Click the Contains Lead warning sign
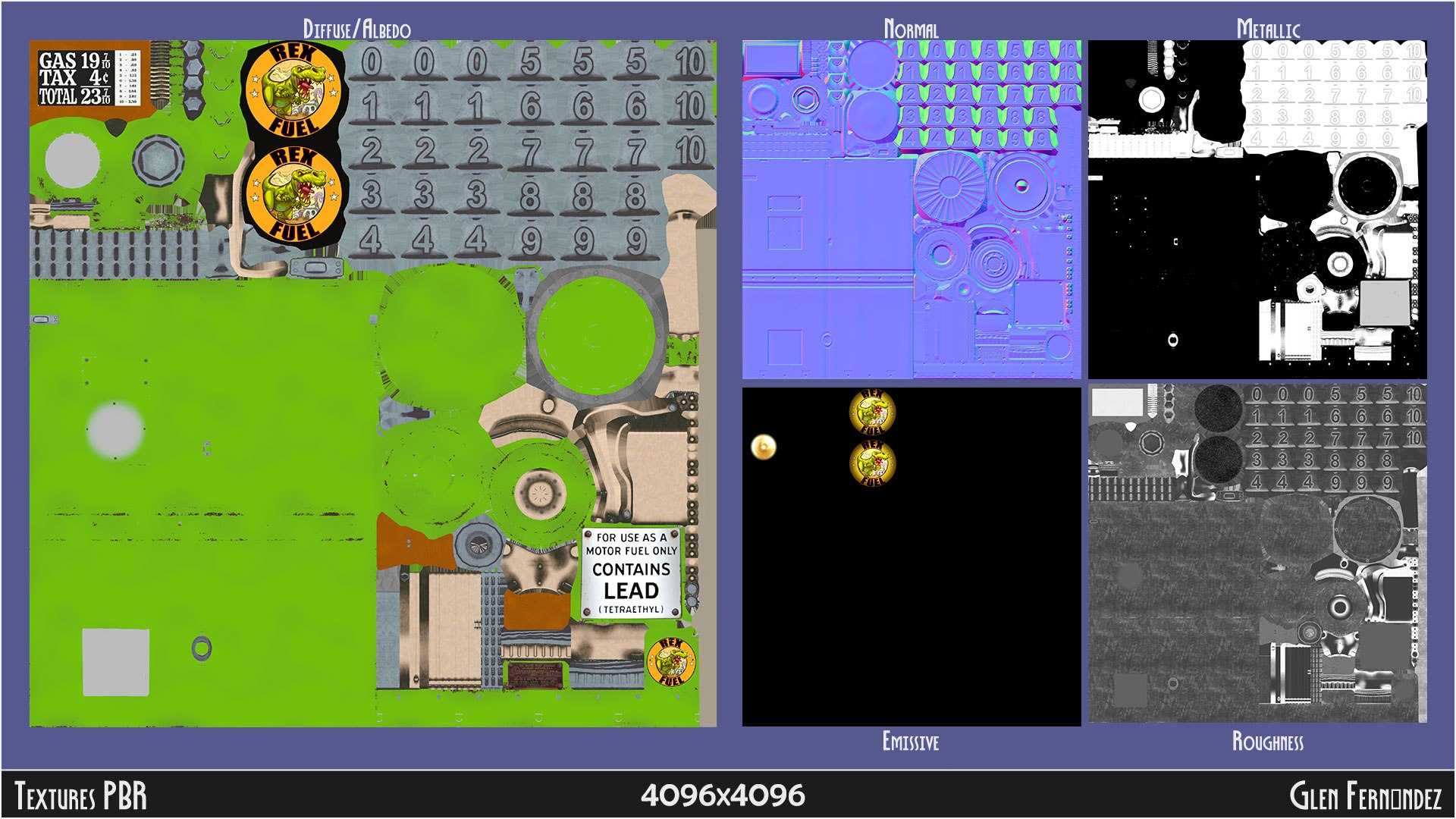The height and width of the screenshot is (819, 1456). (632, 574)
